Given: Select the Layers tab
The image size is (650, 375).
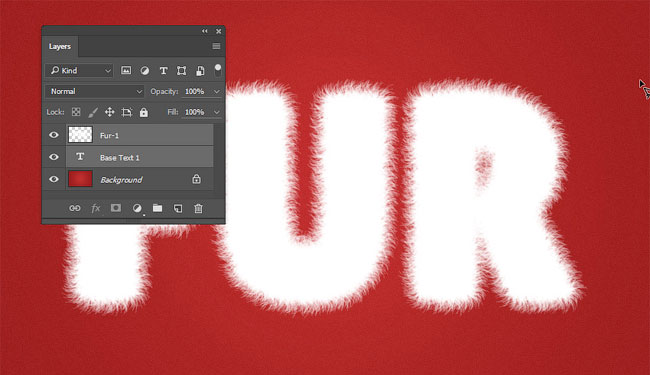Looking at the screenshot, I should click(60, 46).
